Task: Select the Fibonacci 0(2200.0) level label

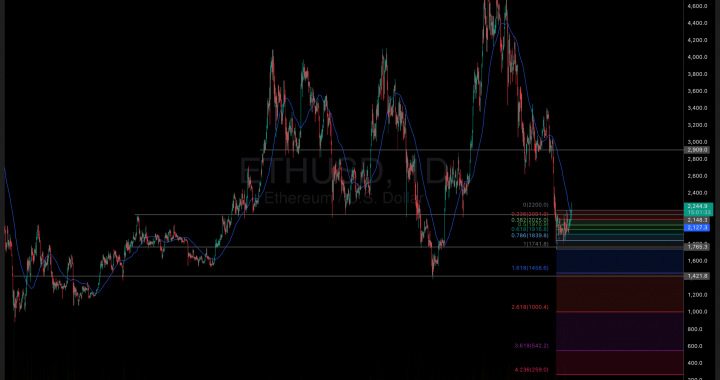Action: click(535, 205)
